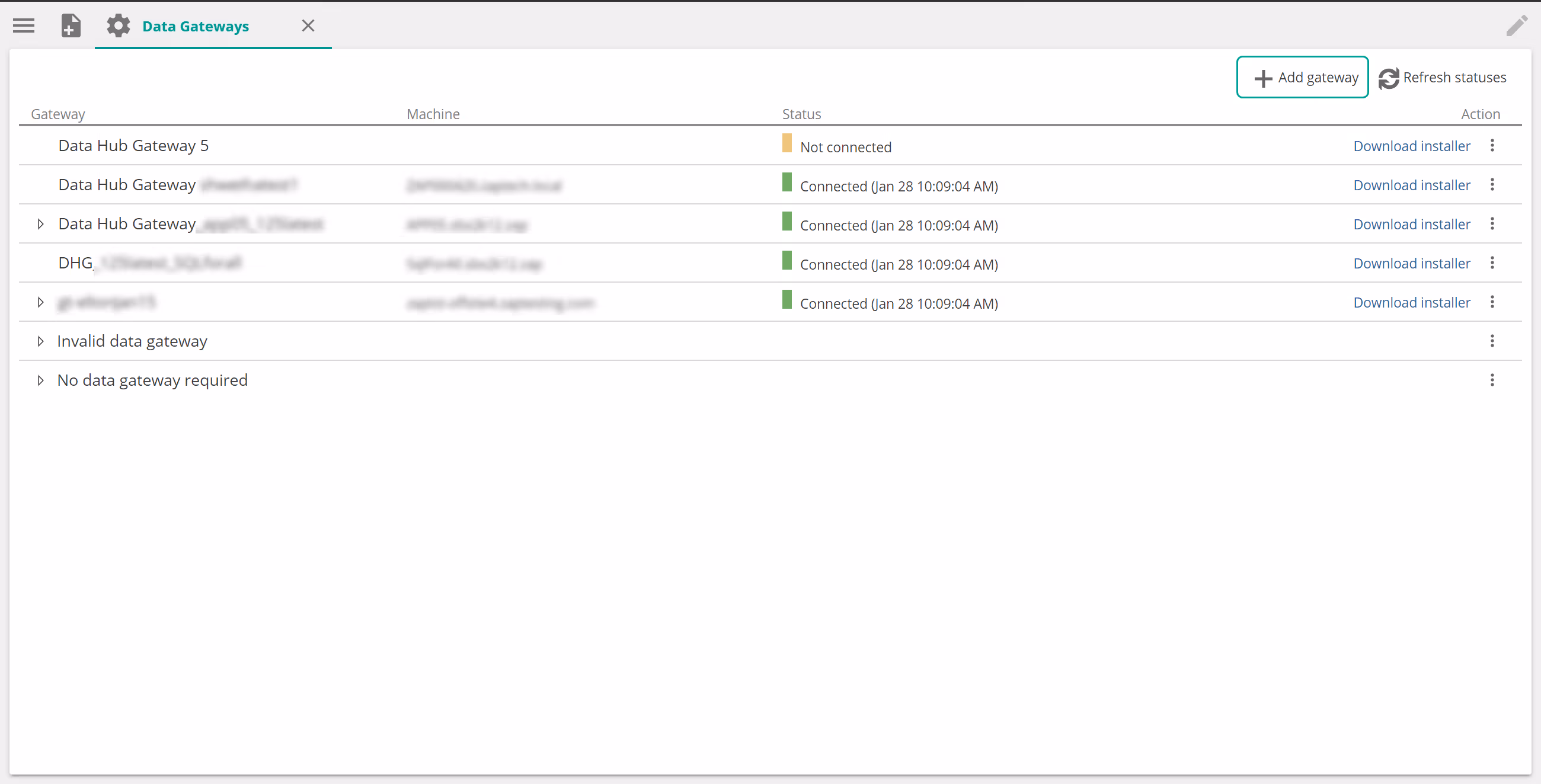
Task: Open actions menu for Data Hub Gateway 5
Action: (1492, 146)
